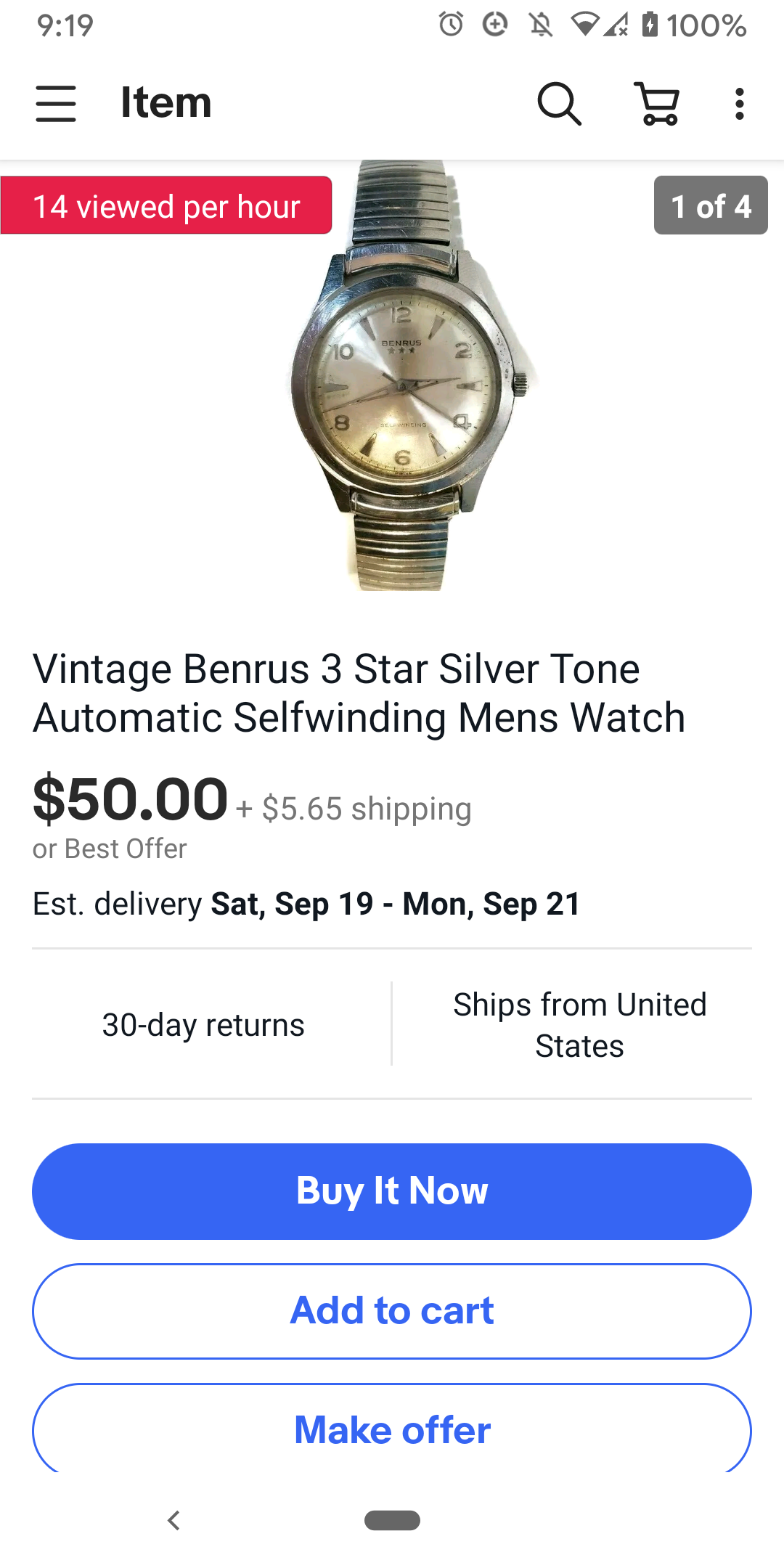Screen dimensions: 784x1568
Task: Tap the 1 of 4 image counter
Action: click(710, 205)
